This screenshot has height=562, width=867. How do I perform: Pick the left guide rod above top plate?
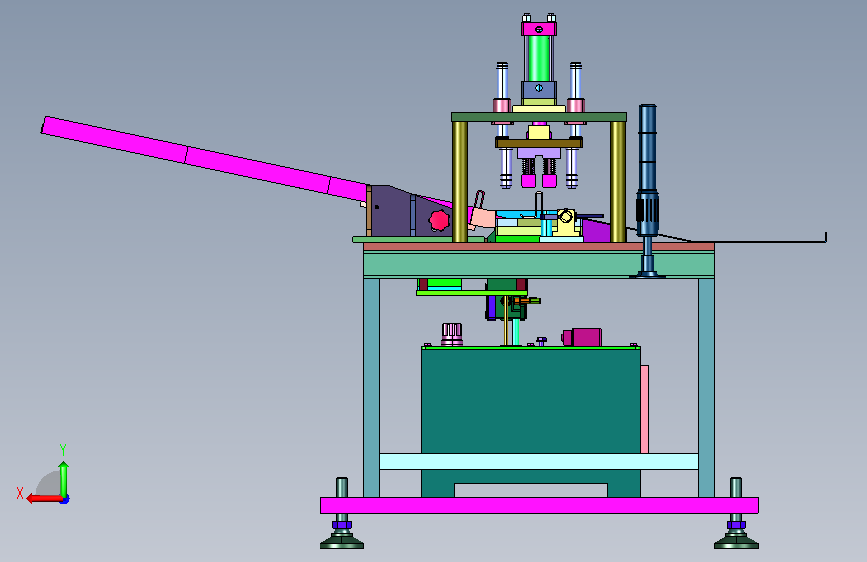point(502,81)
